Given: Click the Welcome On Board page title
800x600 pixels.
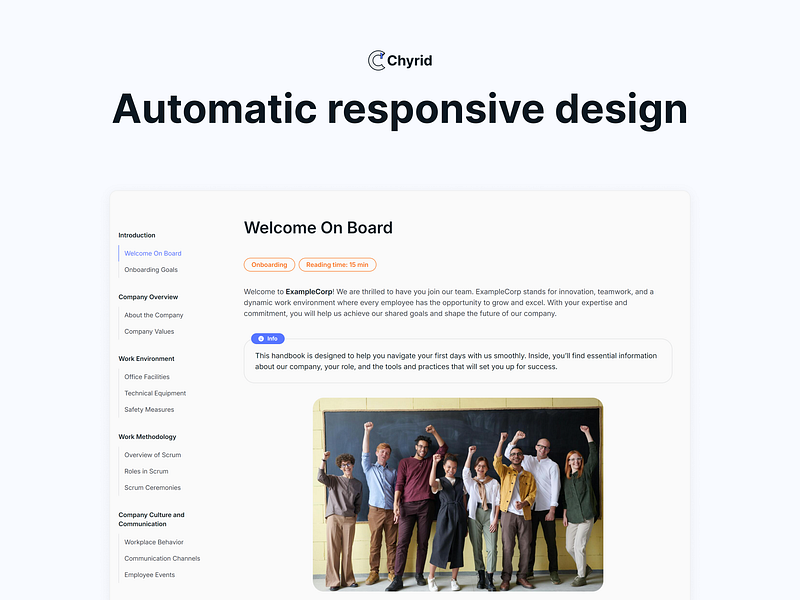Looking at the screenshot, I should click(x=318, y=228).
